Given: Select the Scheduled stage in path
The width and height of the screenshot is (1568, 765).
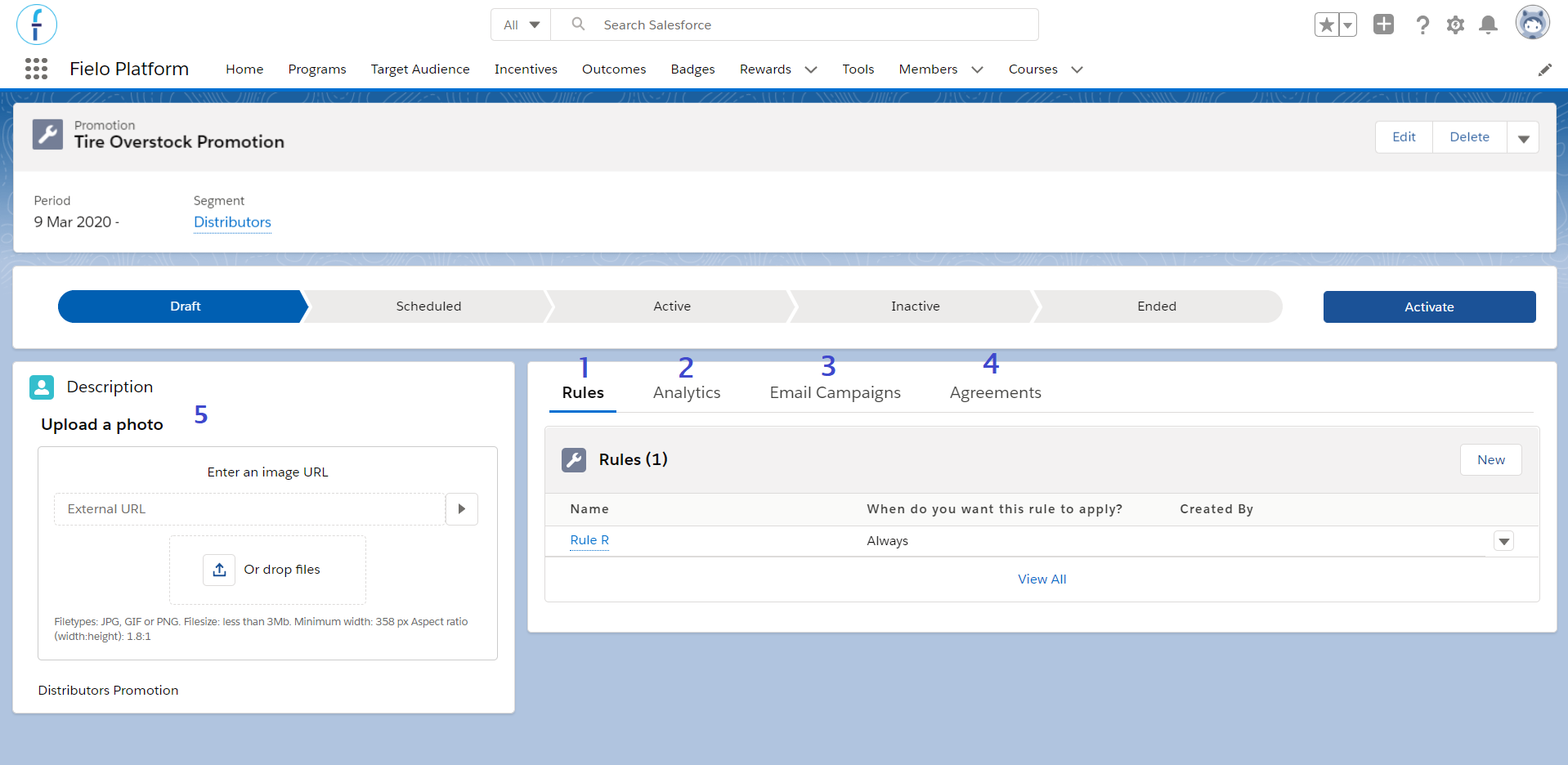Looking at the screenshot, I should 428,306.
